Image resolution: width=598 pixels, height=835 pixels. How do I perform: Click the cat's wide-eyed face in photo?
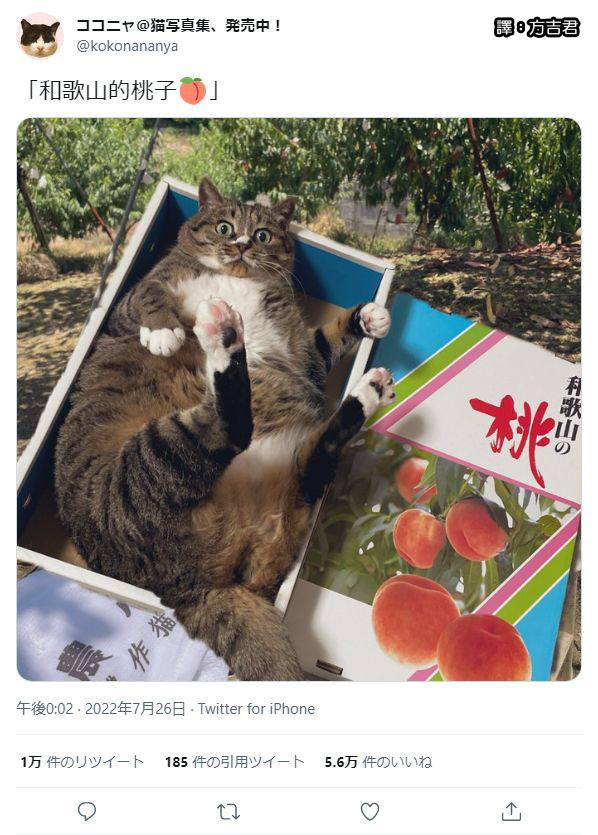coord(243,236)
